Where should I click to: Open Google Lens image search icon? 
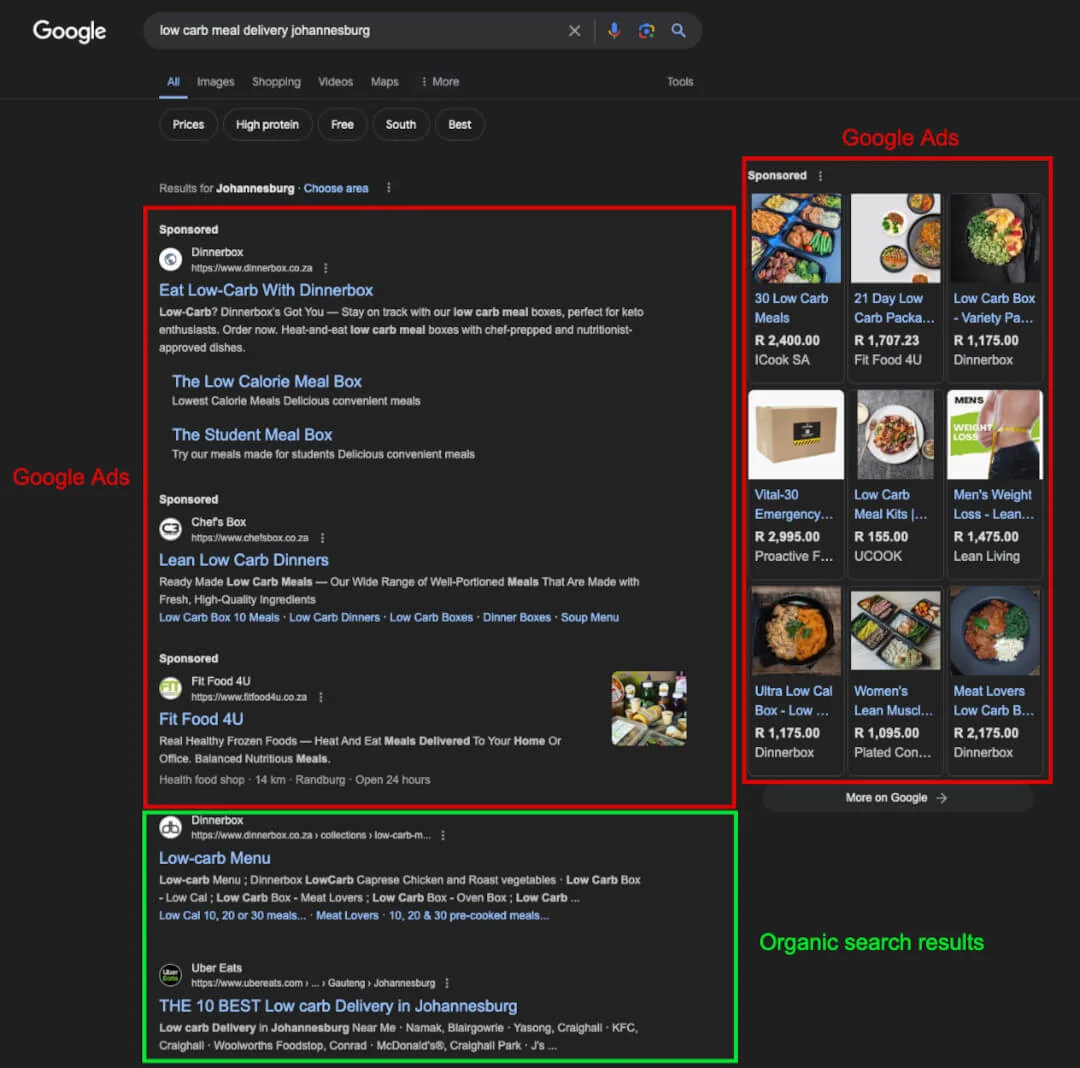coord(646,30)
